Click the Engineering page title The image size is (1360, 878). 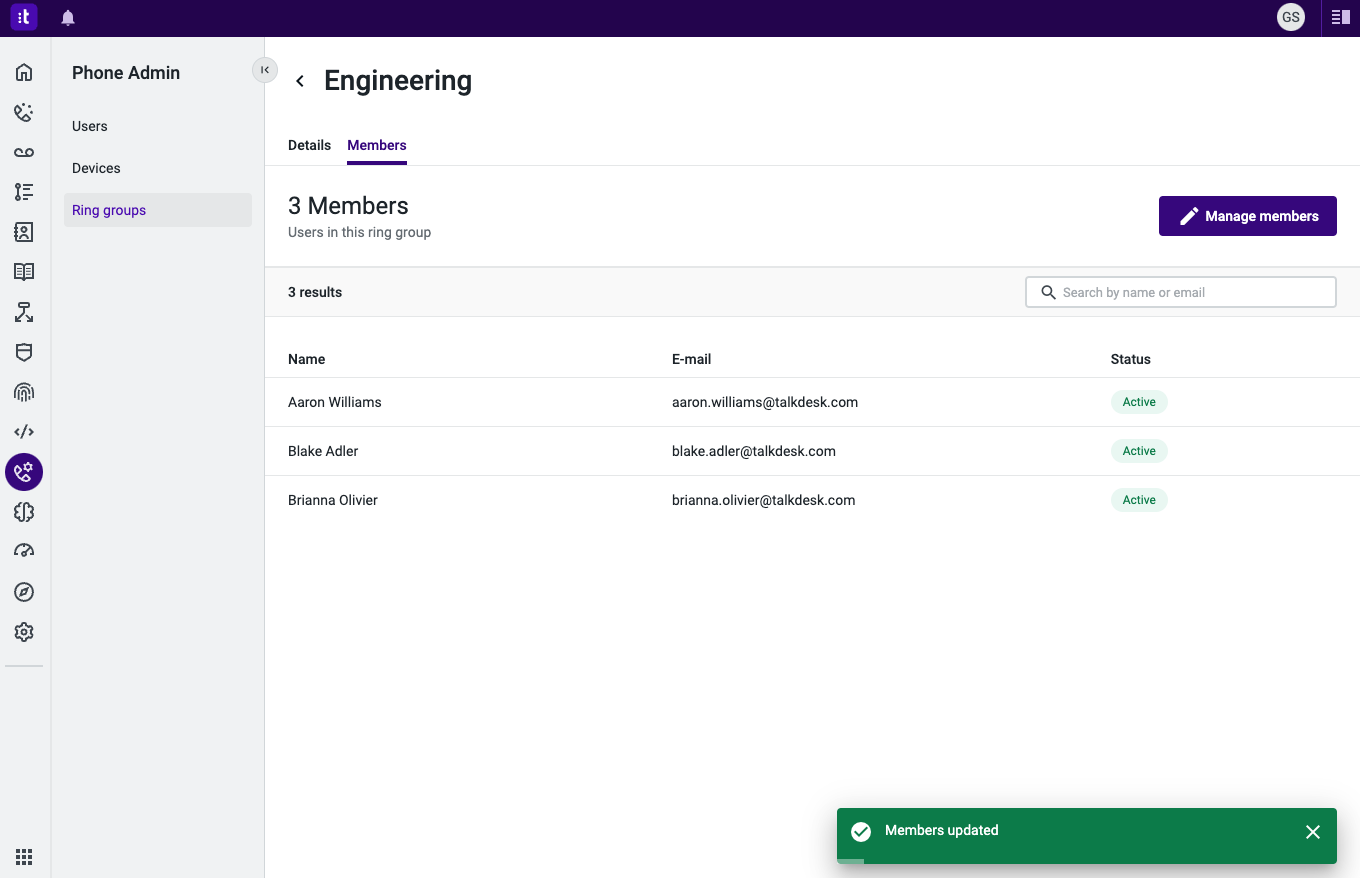398,81
